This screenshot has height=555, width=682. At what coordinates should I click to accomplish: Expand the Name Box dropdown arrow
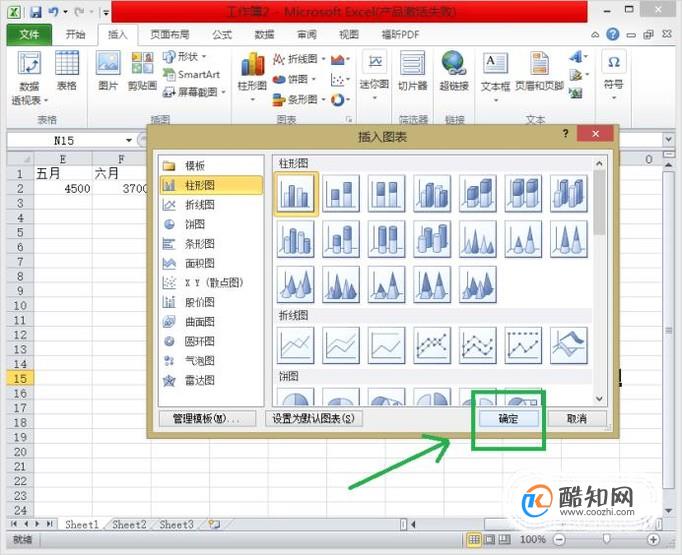129,140
